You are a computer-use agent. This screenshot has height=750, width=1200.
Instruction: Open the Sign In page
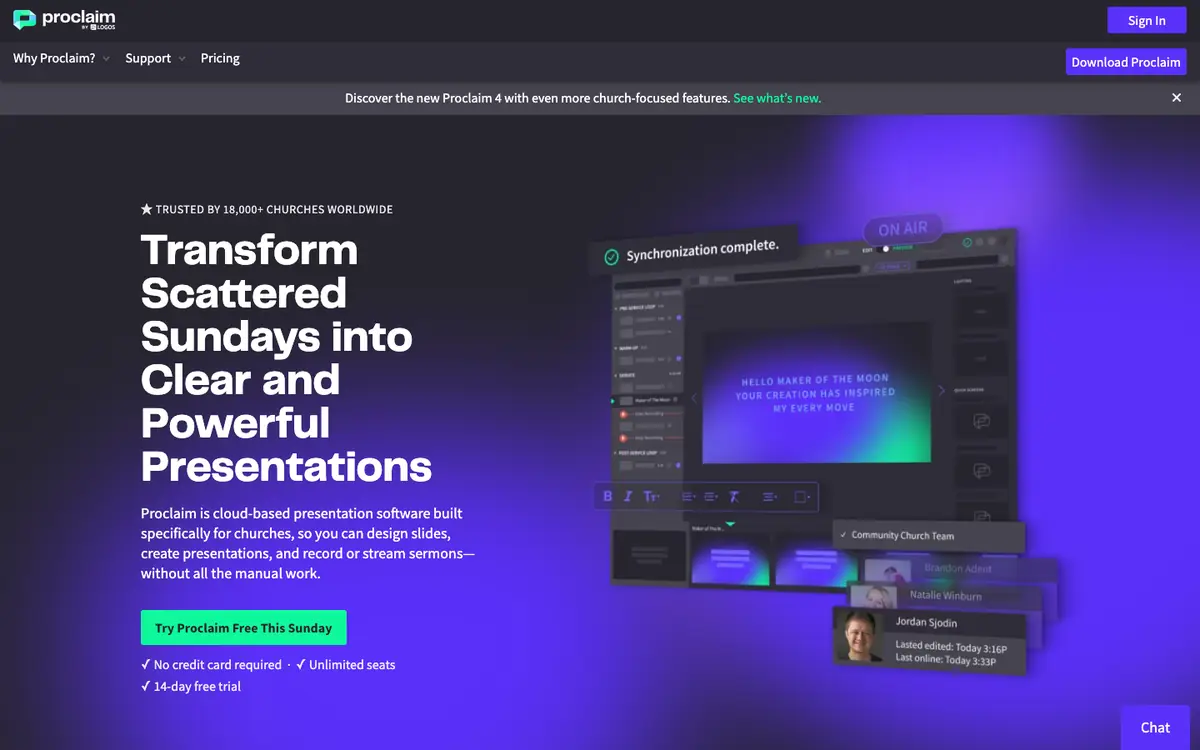coord(1146,20)
